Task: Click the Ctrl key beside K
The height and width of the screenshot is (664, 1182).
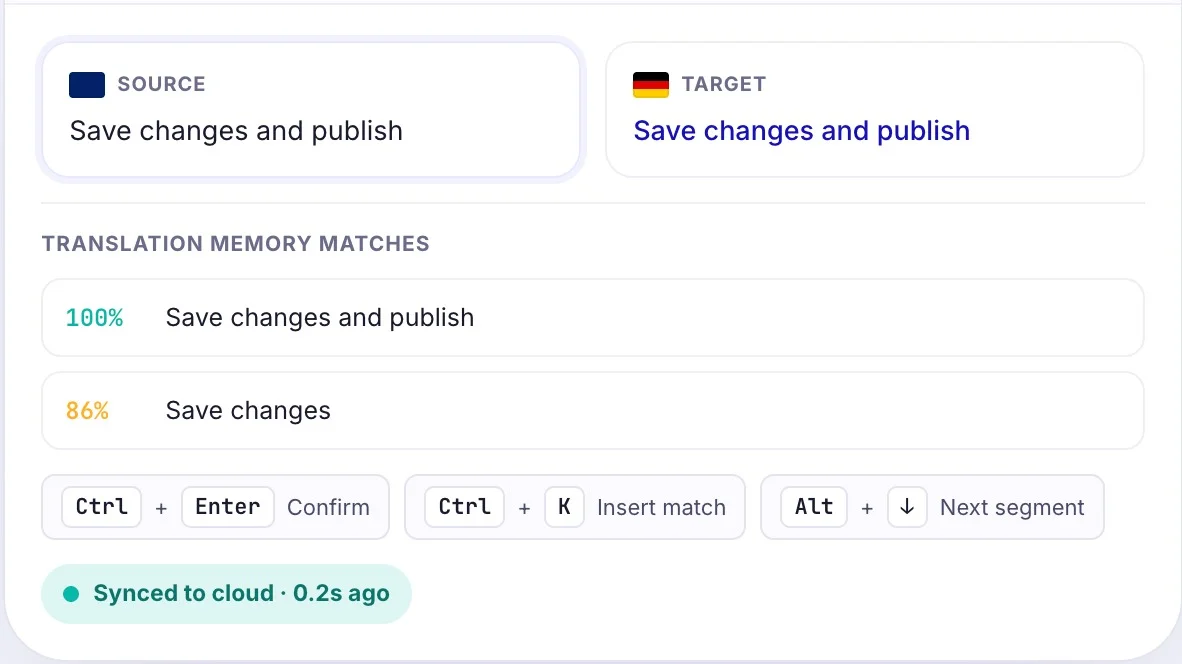Action: [464, 506]
